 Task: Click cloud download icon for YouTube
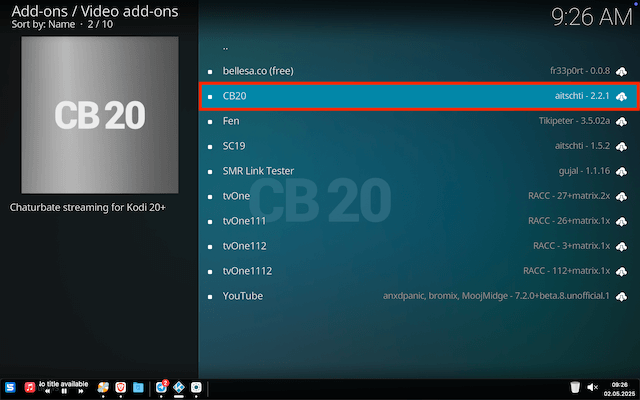click(x=621, y=296)
